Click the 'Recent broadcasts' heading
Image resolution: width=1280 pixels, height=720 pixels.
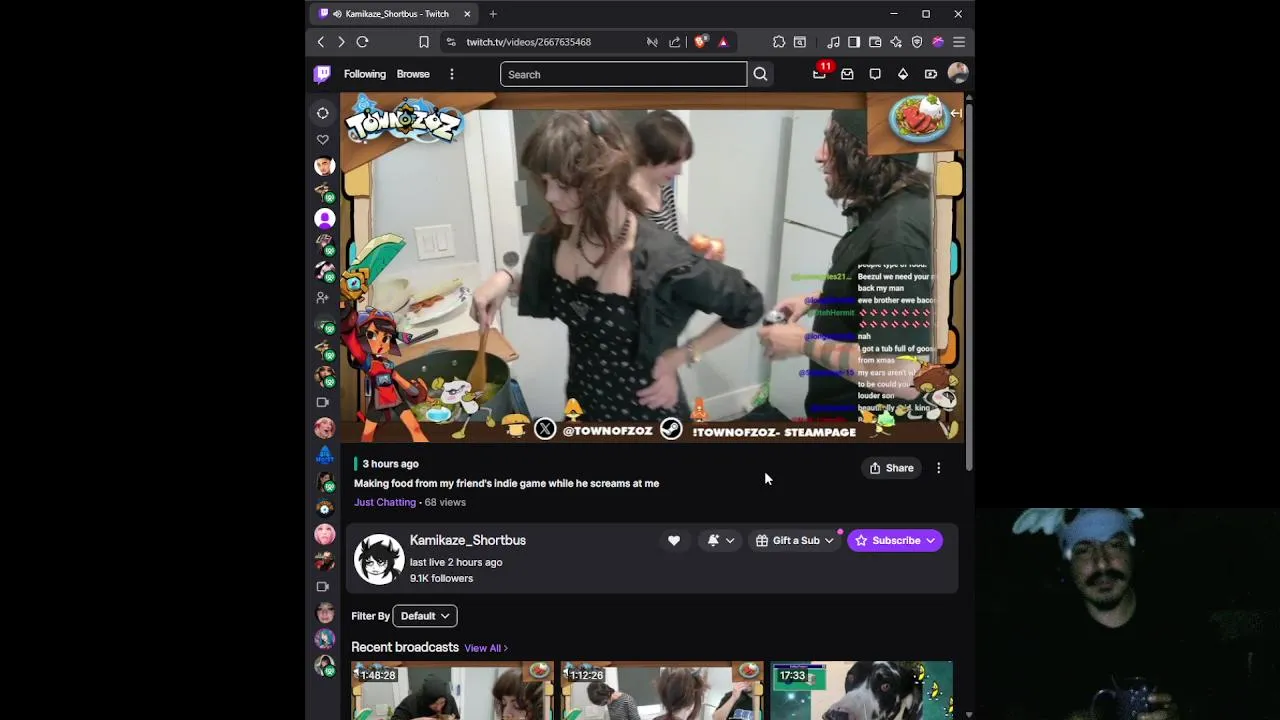click(x=405, y=647)
